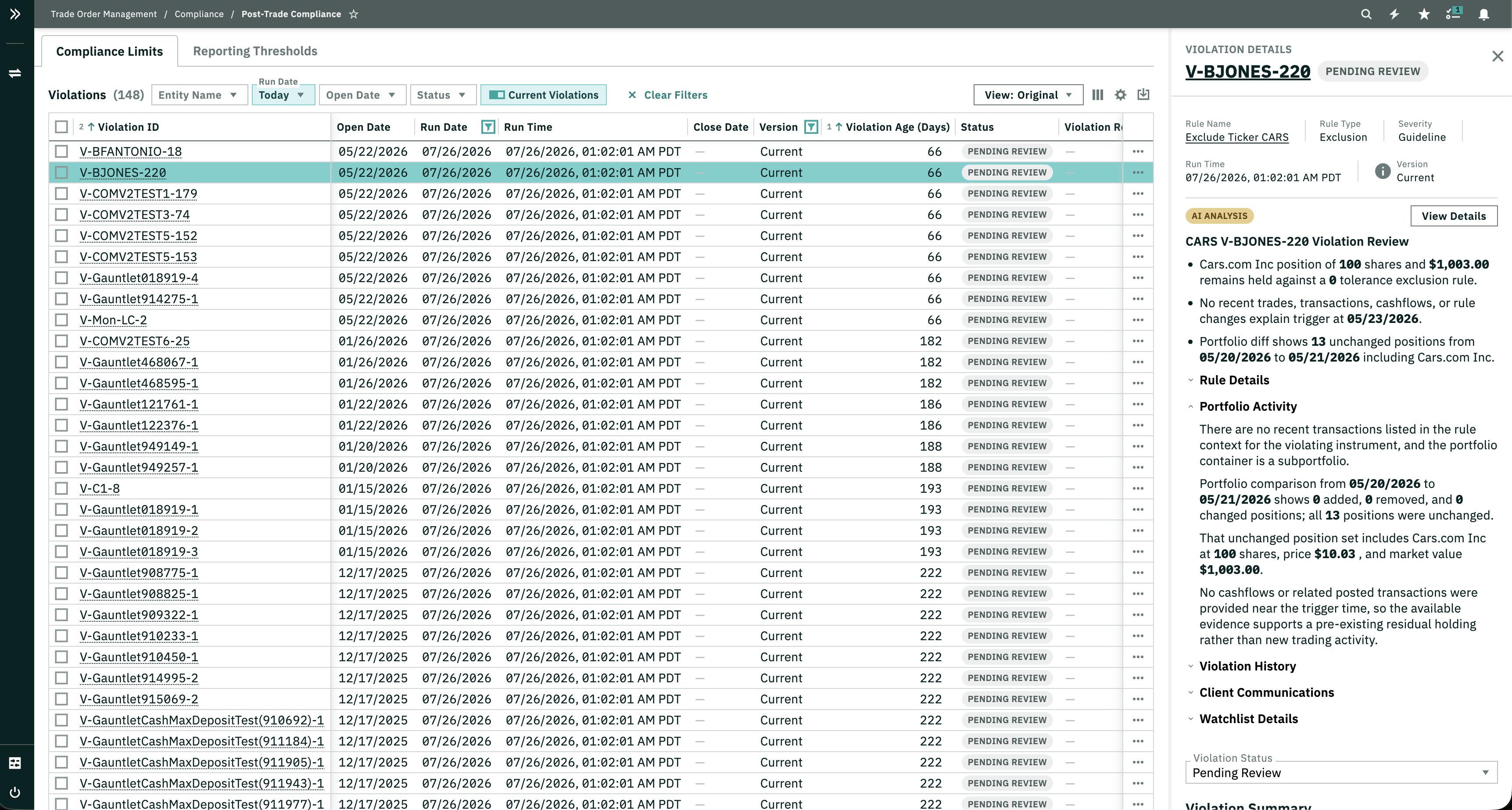Open grid settings gear icon
This screenshot has width=1512, height=810.
coord(1121,94)
